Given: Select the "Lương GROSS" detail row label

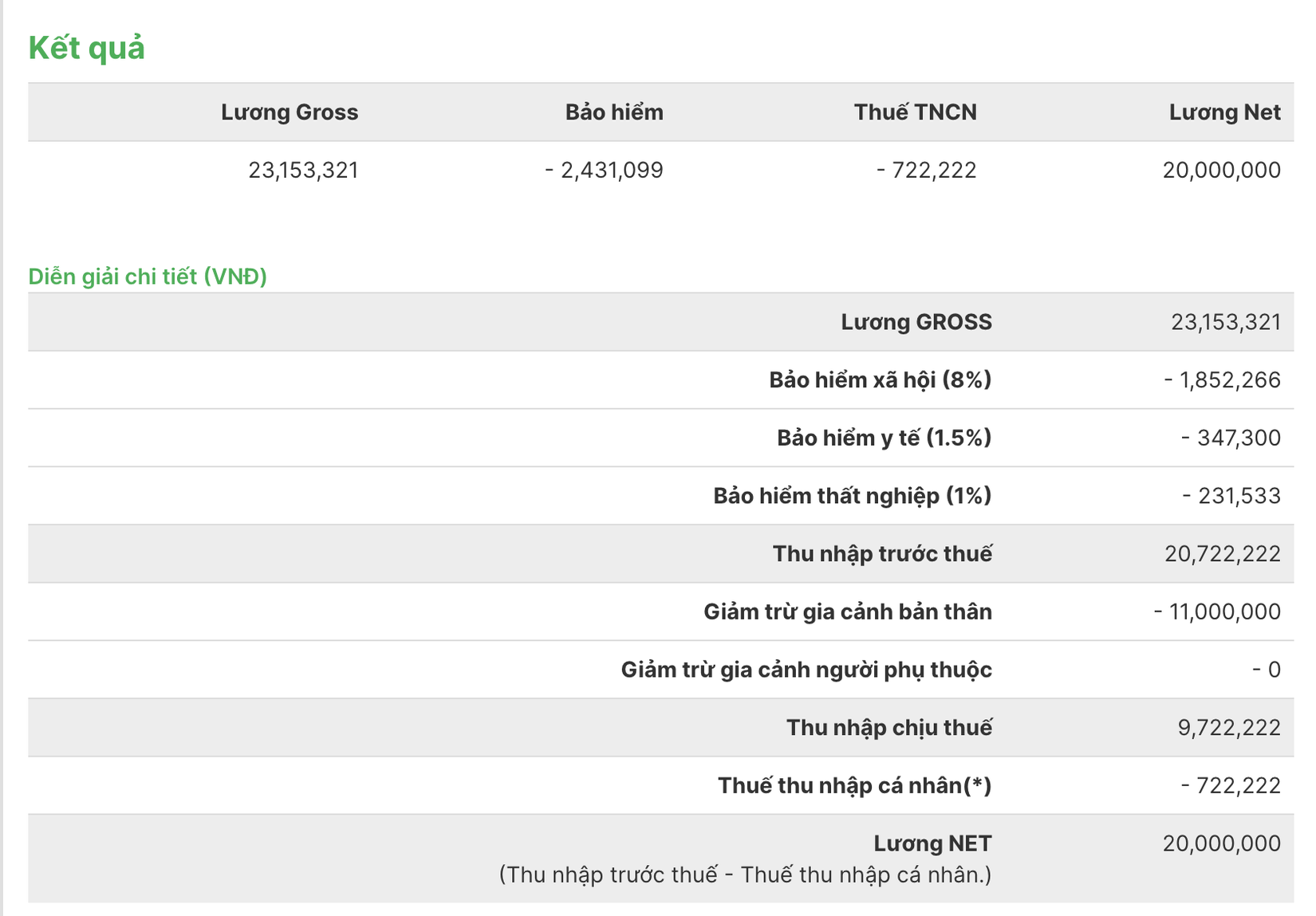Looking at the screenshot, I should click(x=916, y=322).
